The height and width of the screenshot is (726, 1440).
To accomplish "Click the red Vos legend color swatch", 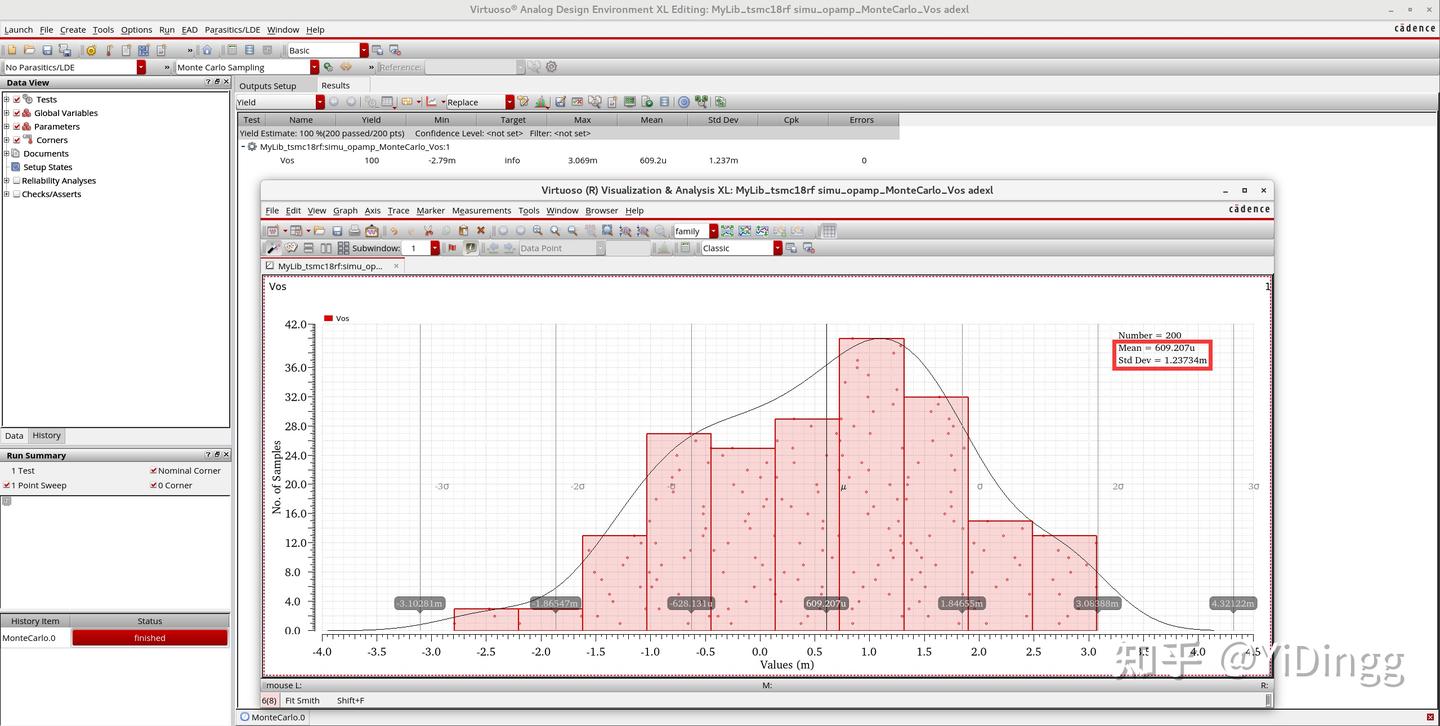I will click(328, 318).
